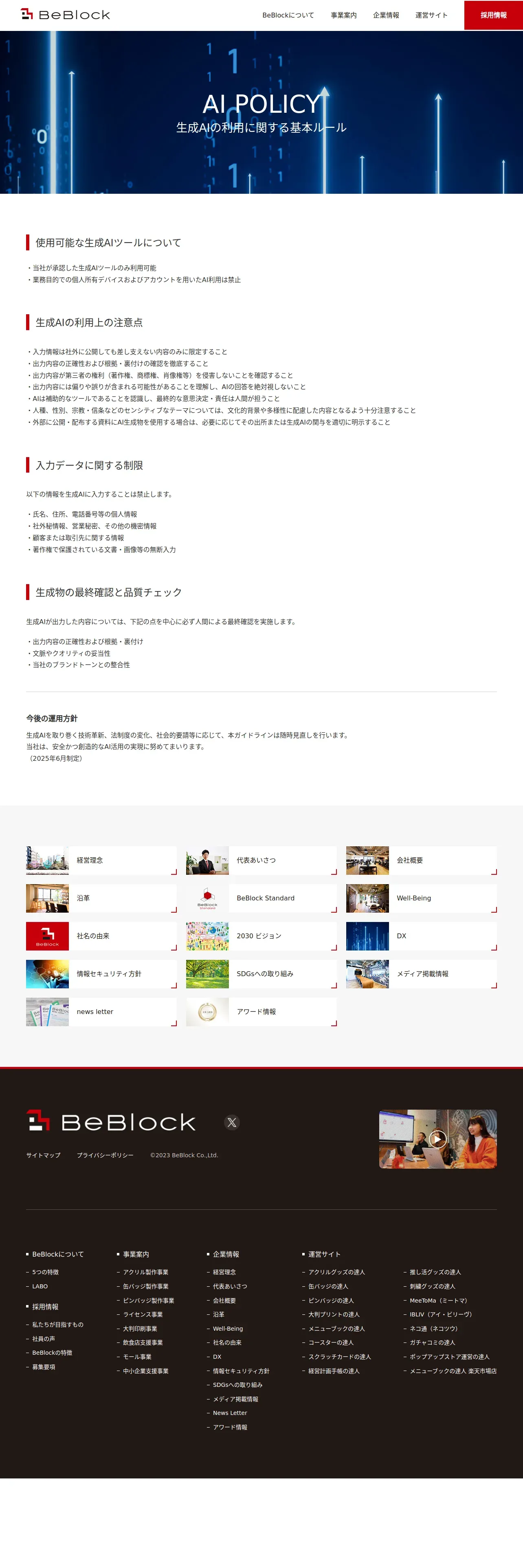Click footer heading 運営サイト
This screenshot has height=1568, width=523.
click(324, 1254)
